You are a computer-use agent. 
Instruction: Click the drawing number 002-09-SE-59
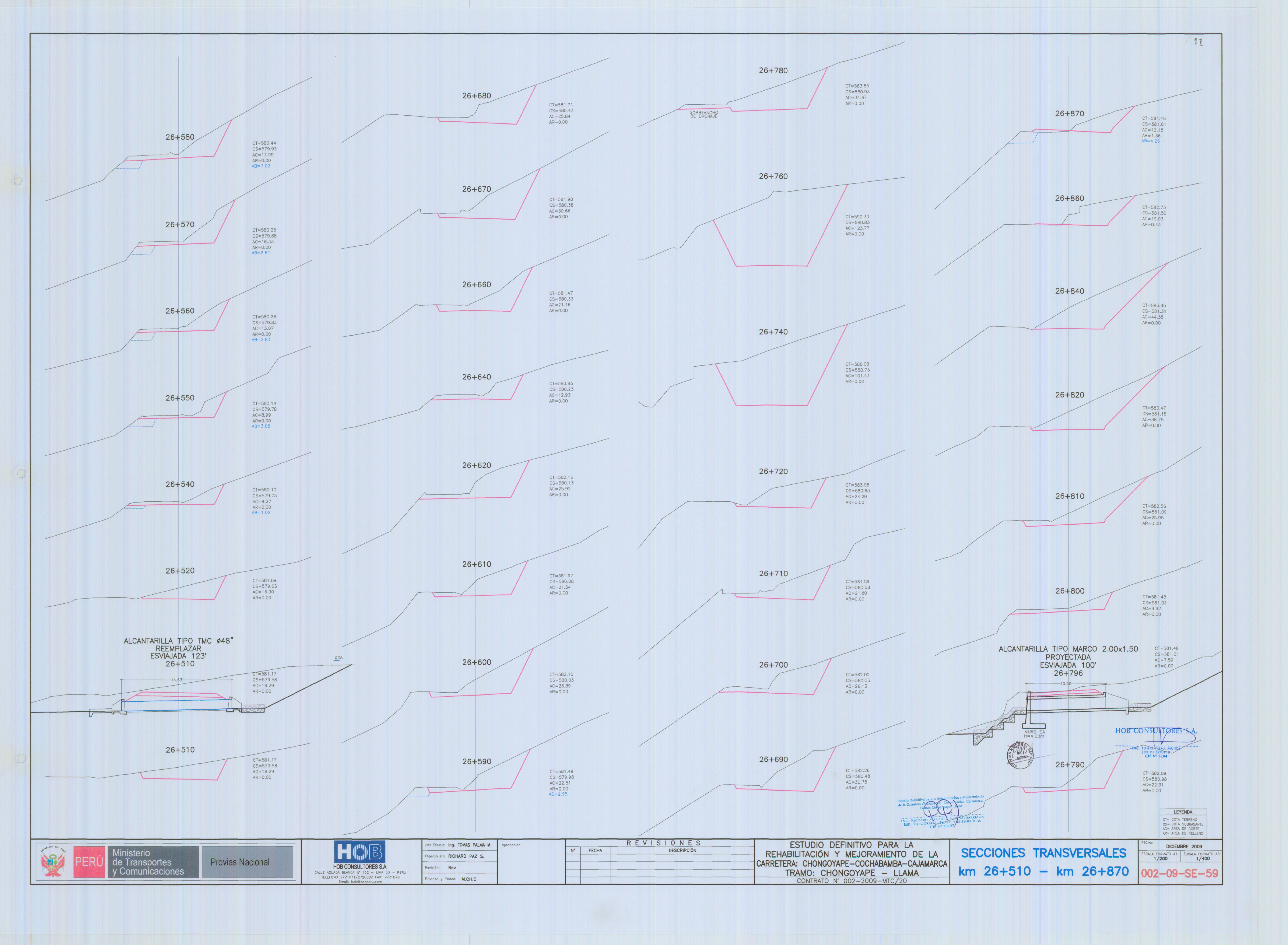pos(1179,874)
